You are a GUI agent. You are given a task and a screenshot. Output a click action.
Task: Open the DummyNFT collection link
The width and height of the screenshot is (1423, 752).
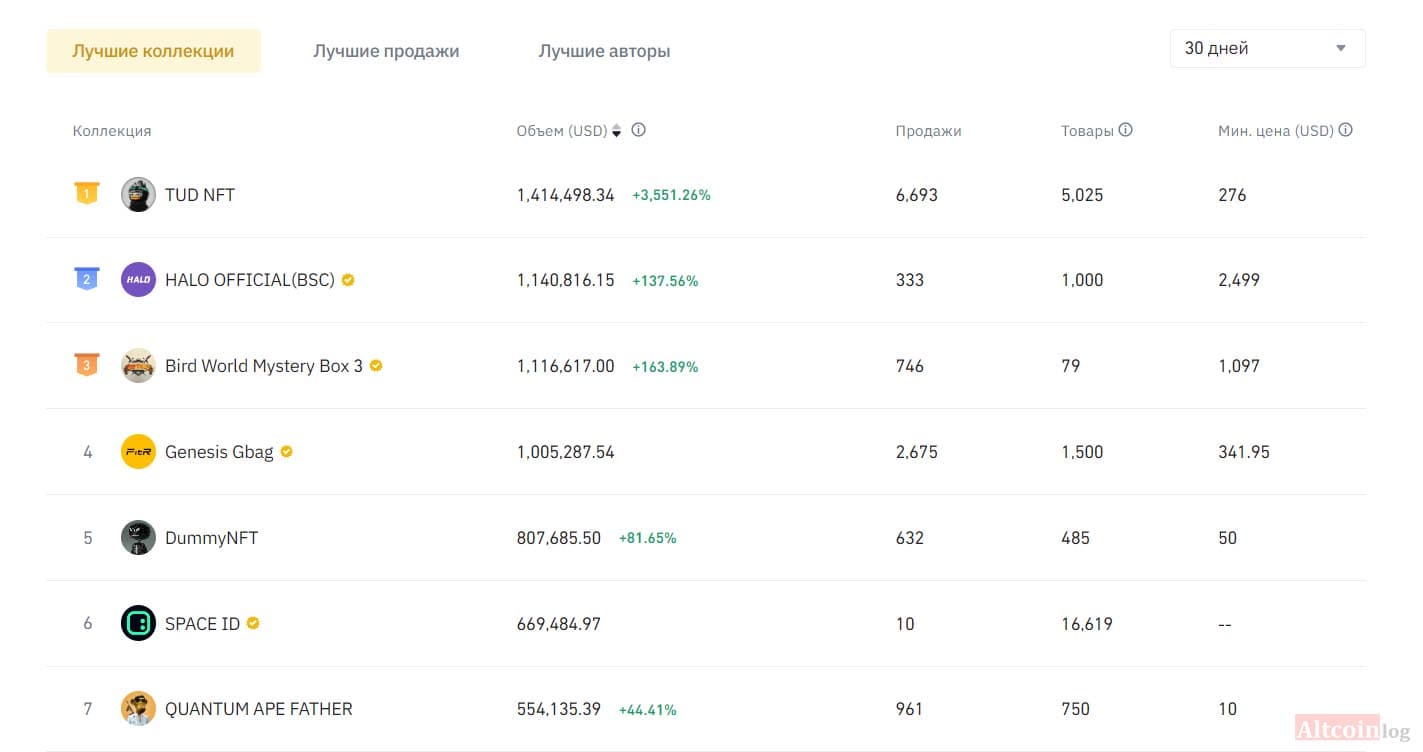[x=211, y=538]
